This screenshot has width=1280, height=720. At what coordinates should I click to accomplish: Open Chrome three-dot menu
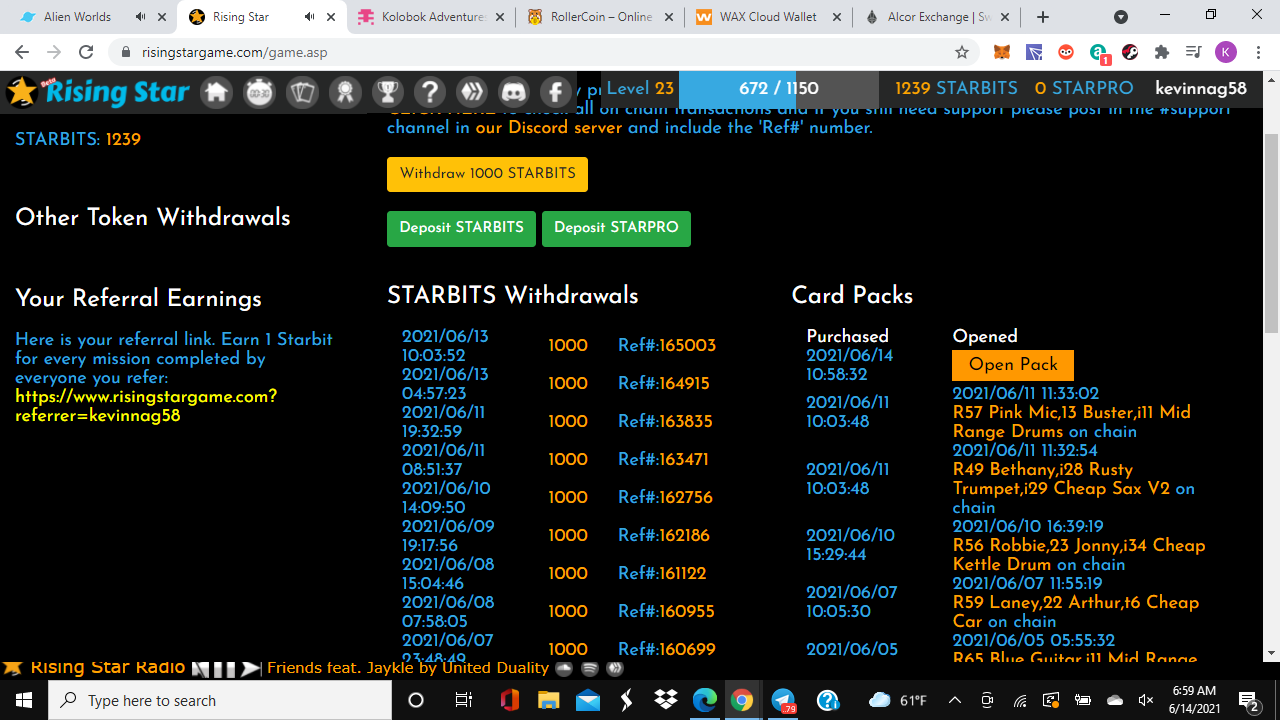pyautogui.click(x=1258, y=52)
